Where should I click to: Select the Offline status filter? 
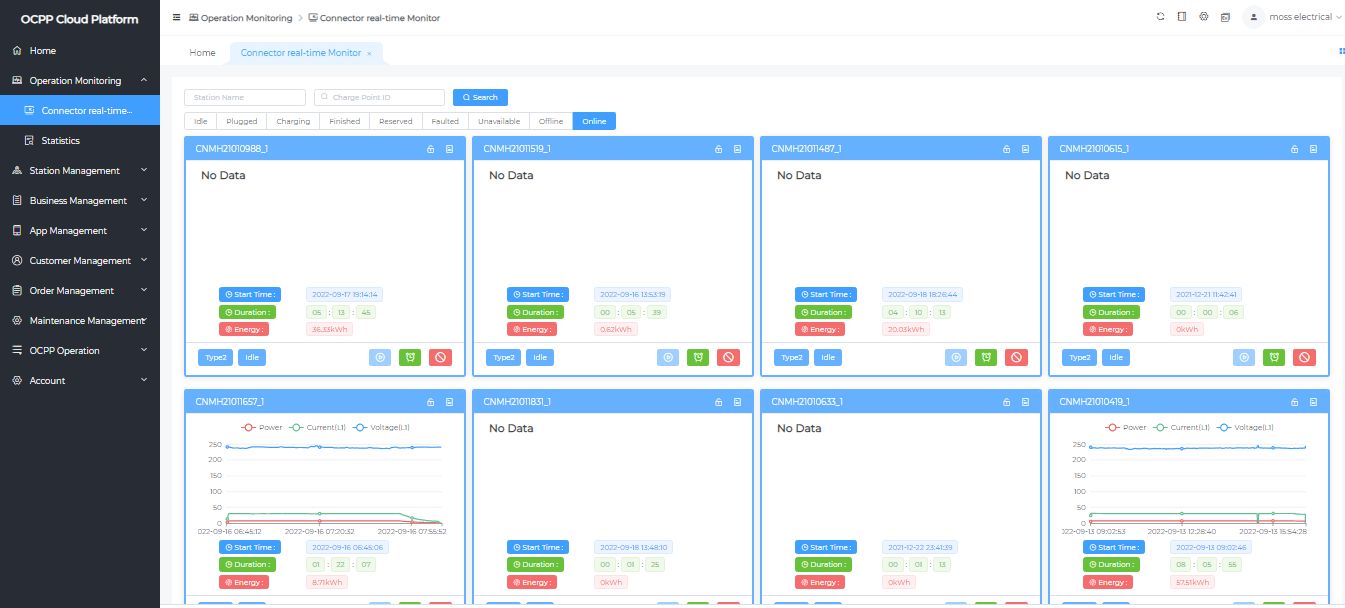click(x=551, y=121)
